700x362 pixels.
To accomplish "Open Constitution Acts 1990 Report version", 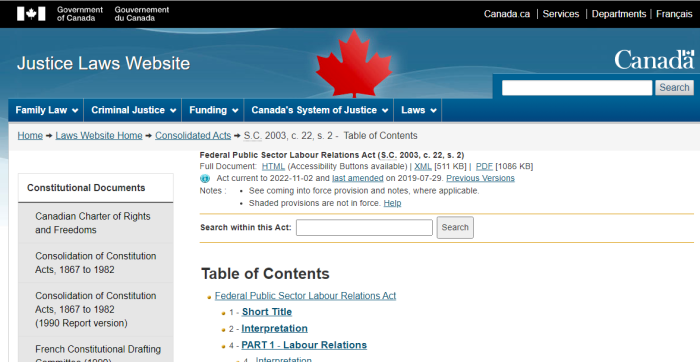I will [x=96, y=309].
